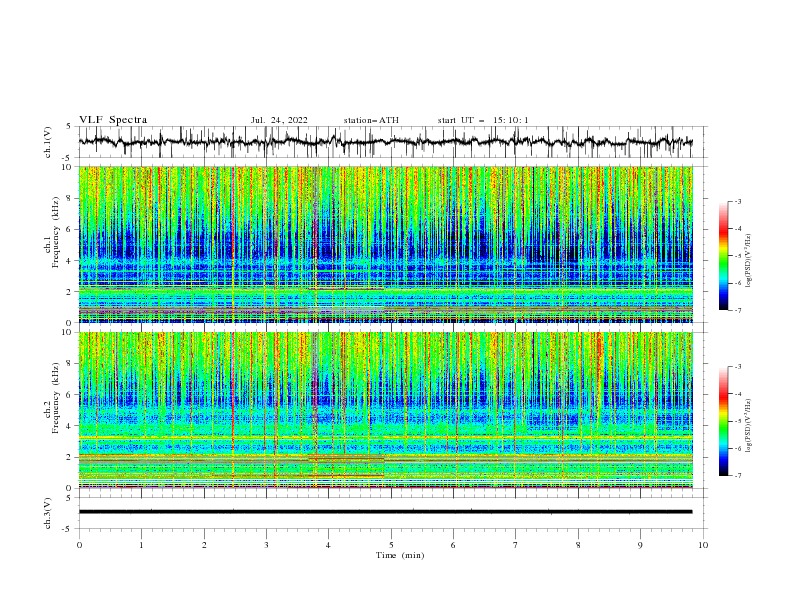Click the ch.1 spectrogram "6" kHz tick label
The image size is (792, 612).
click(70, 229)
